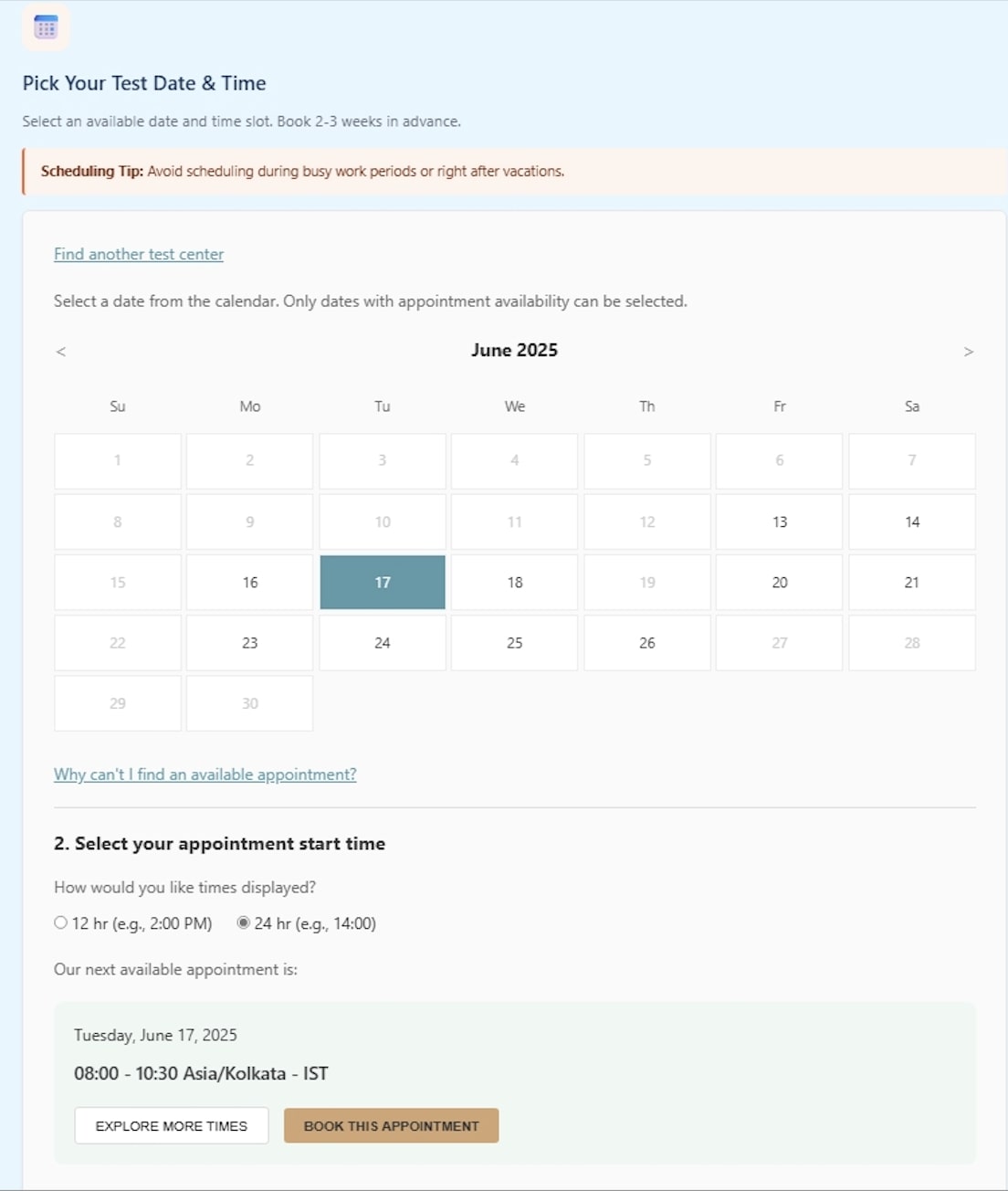Pick June 16 as the test date
Image resolution: width=1008 pixels, height=1191 pixels.
249,582
